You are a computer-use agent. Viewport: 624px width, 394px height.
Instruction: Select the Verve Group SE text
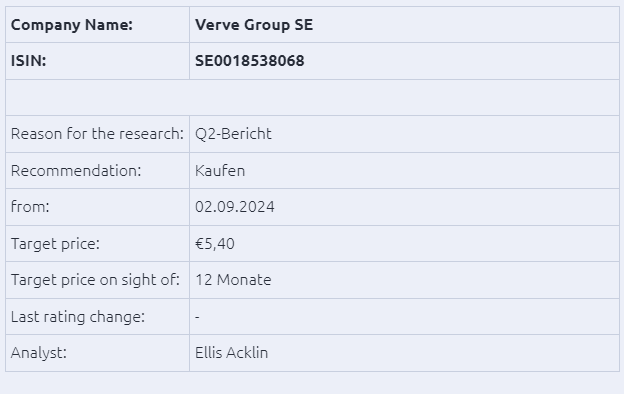tap(254, 25)
